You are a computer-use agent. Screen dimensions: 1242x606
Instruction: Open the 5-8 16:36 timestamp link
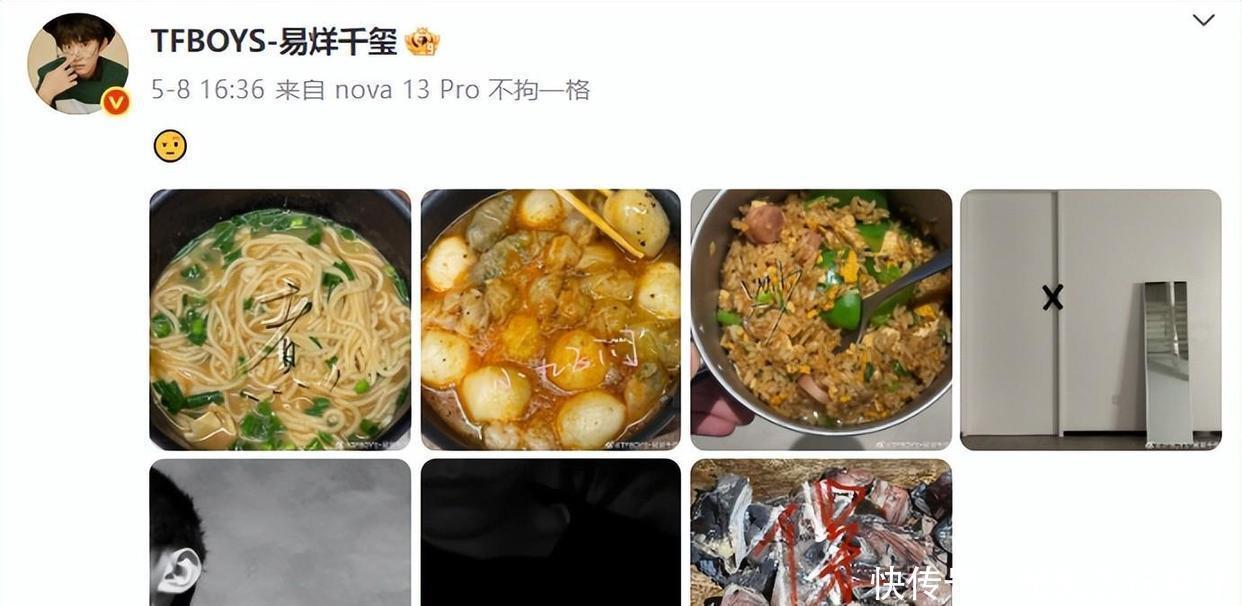point(208,90)
